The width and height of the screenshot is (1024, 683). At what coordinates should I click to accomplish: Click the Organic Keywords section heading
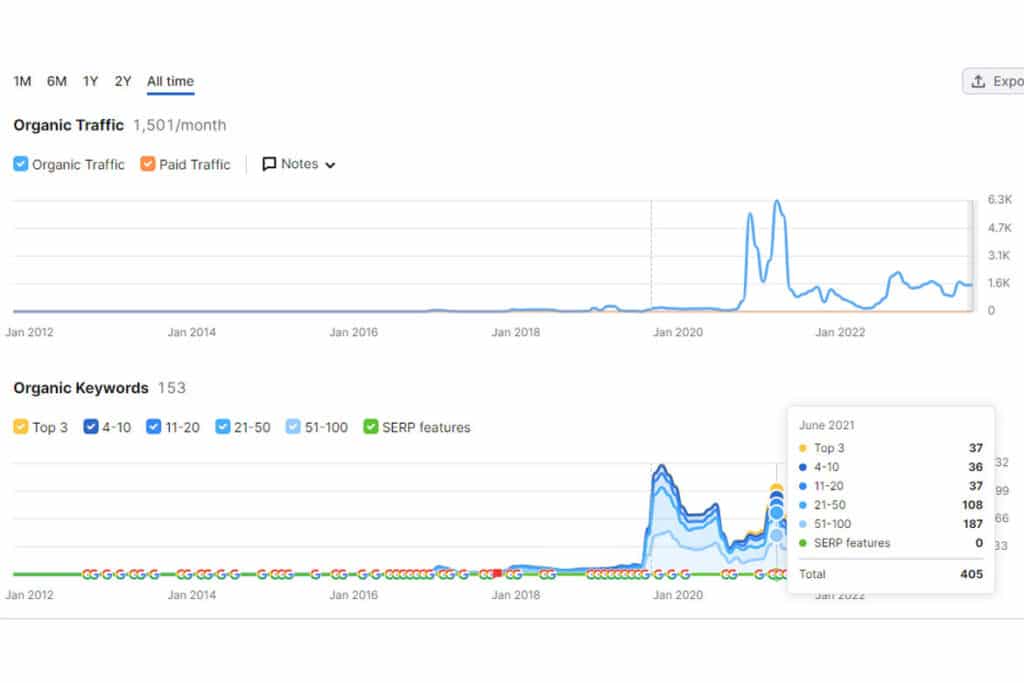81,388
